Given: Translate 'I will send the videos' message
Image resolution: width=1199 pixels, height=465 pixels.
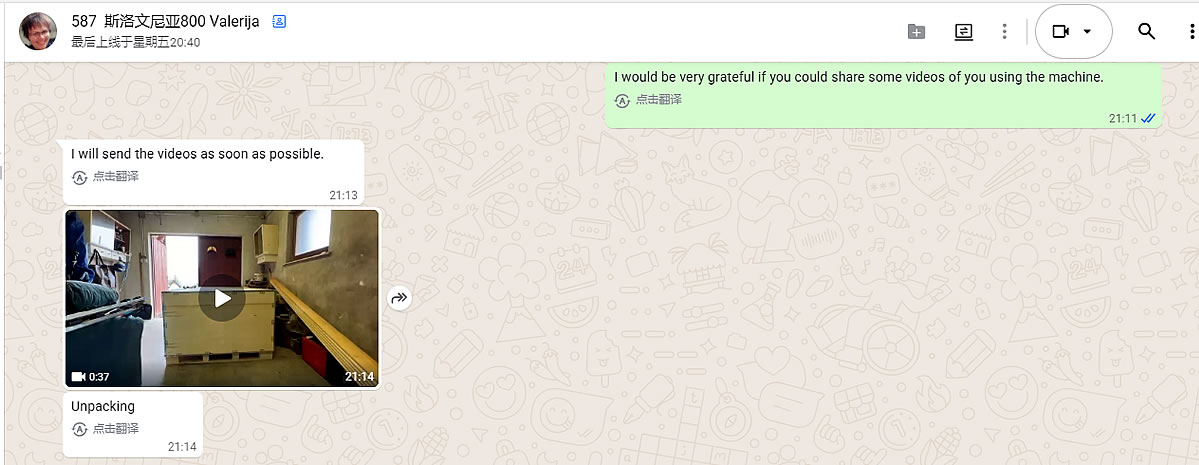Looking at the screenshot, I should click(106, 177).
